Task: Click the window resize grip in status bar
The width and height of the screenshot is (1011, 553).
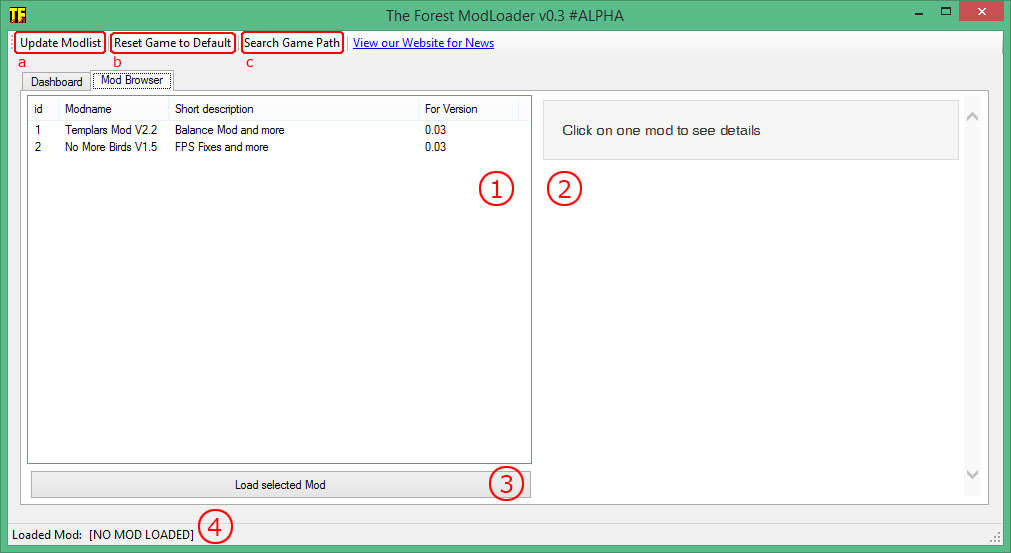Action: (x=995, y=537)
